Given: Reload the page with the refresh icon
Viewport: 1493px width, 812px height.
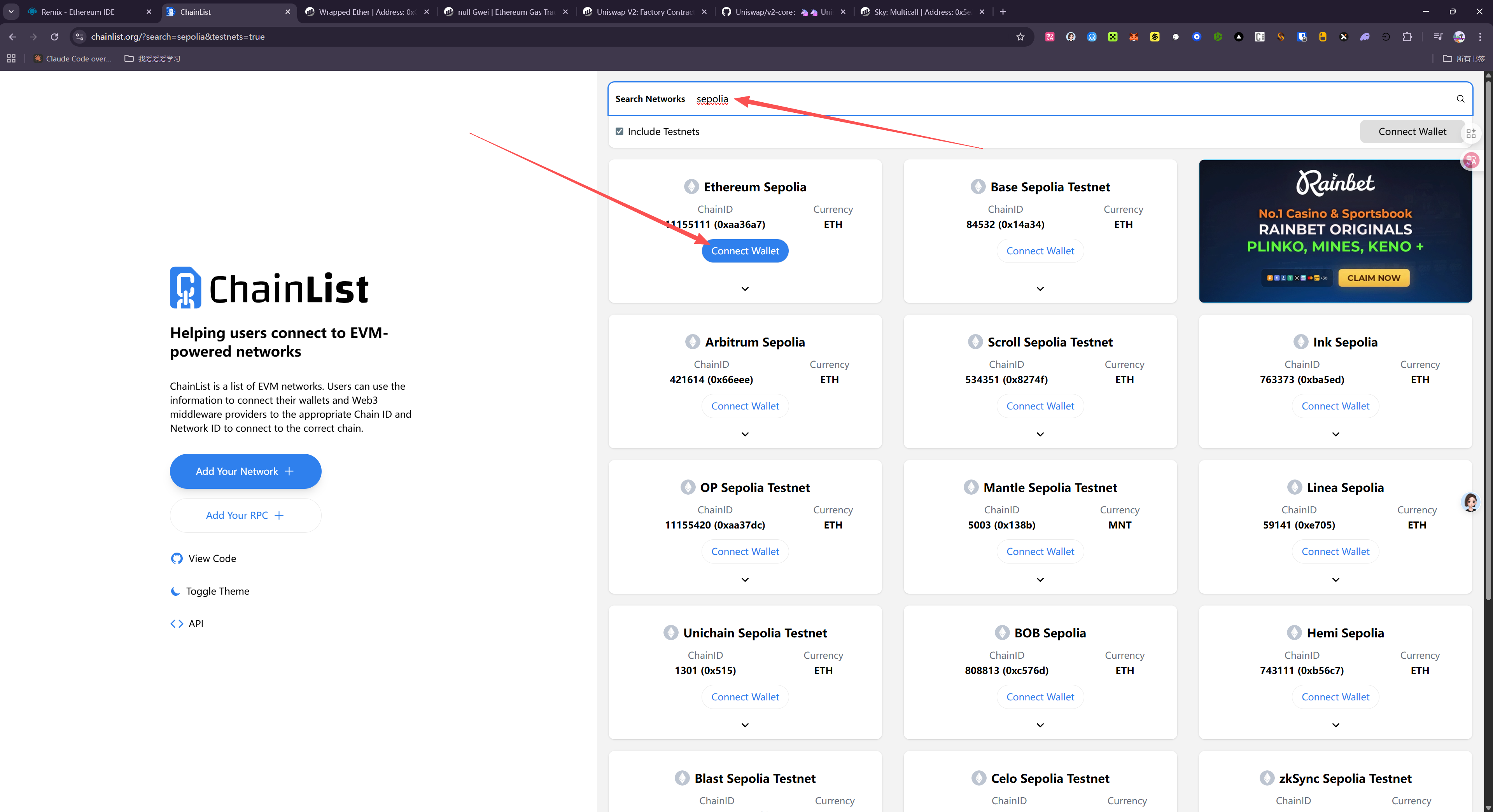Looking at the screenshot, I should click(54, 37).
